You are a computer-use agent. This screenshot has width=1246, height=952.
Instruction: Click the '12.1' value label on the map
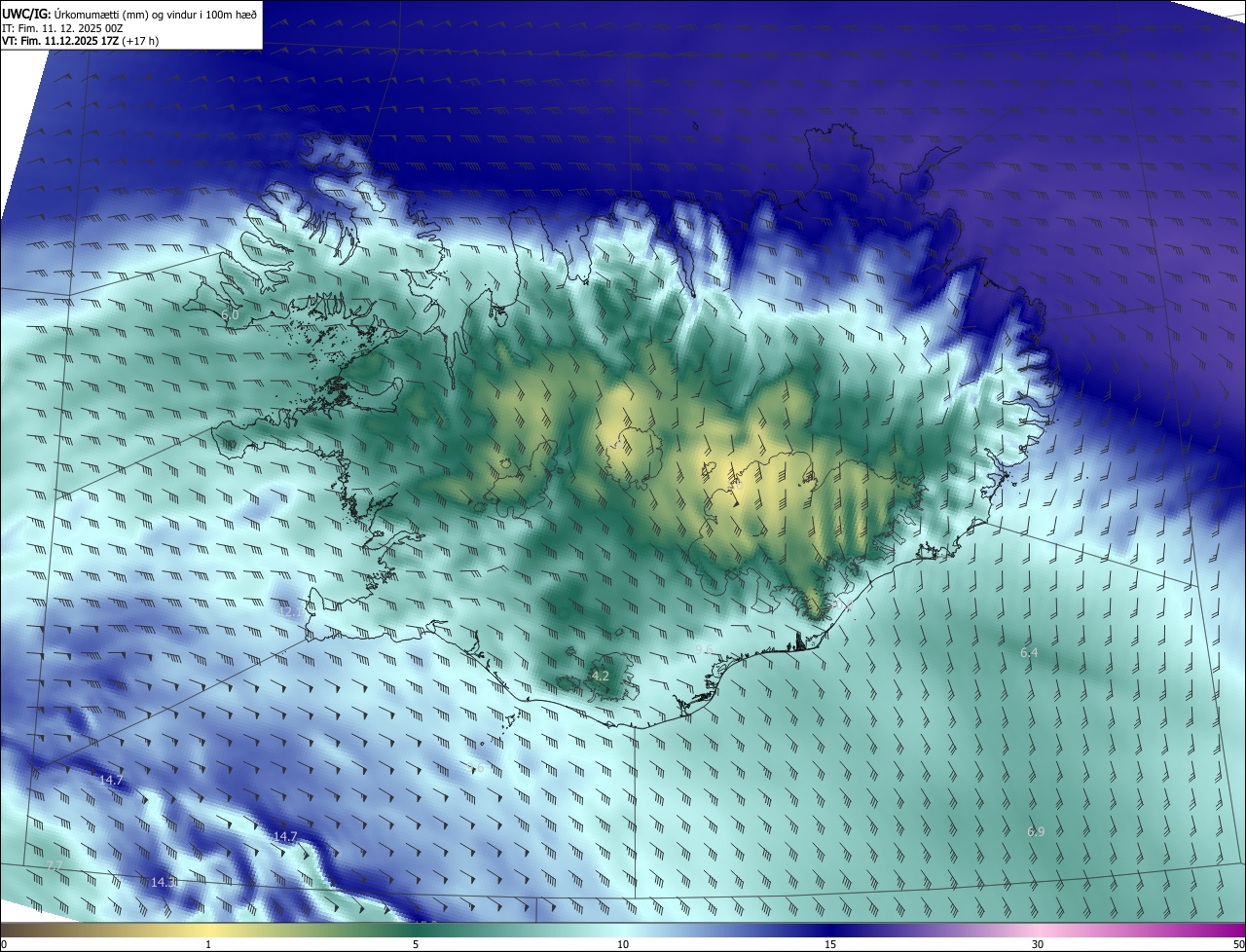(291, 612)
